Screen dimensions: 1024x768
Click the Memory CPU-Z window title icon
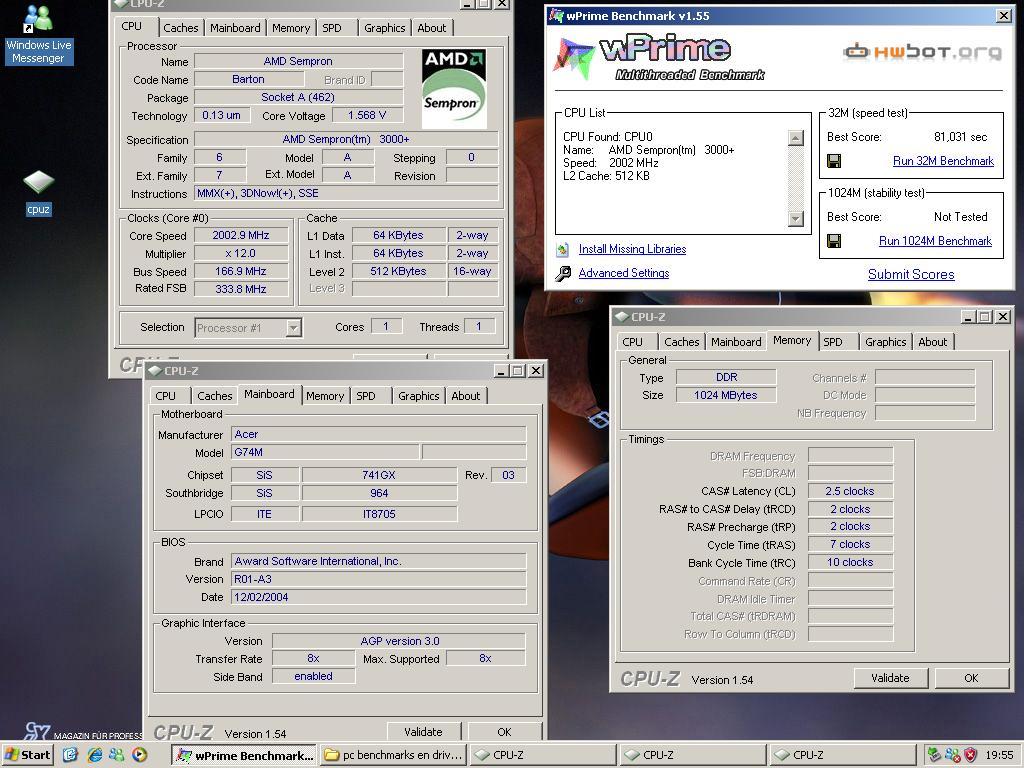pyautogui.click(x=622, y=317)
